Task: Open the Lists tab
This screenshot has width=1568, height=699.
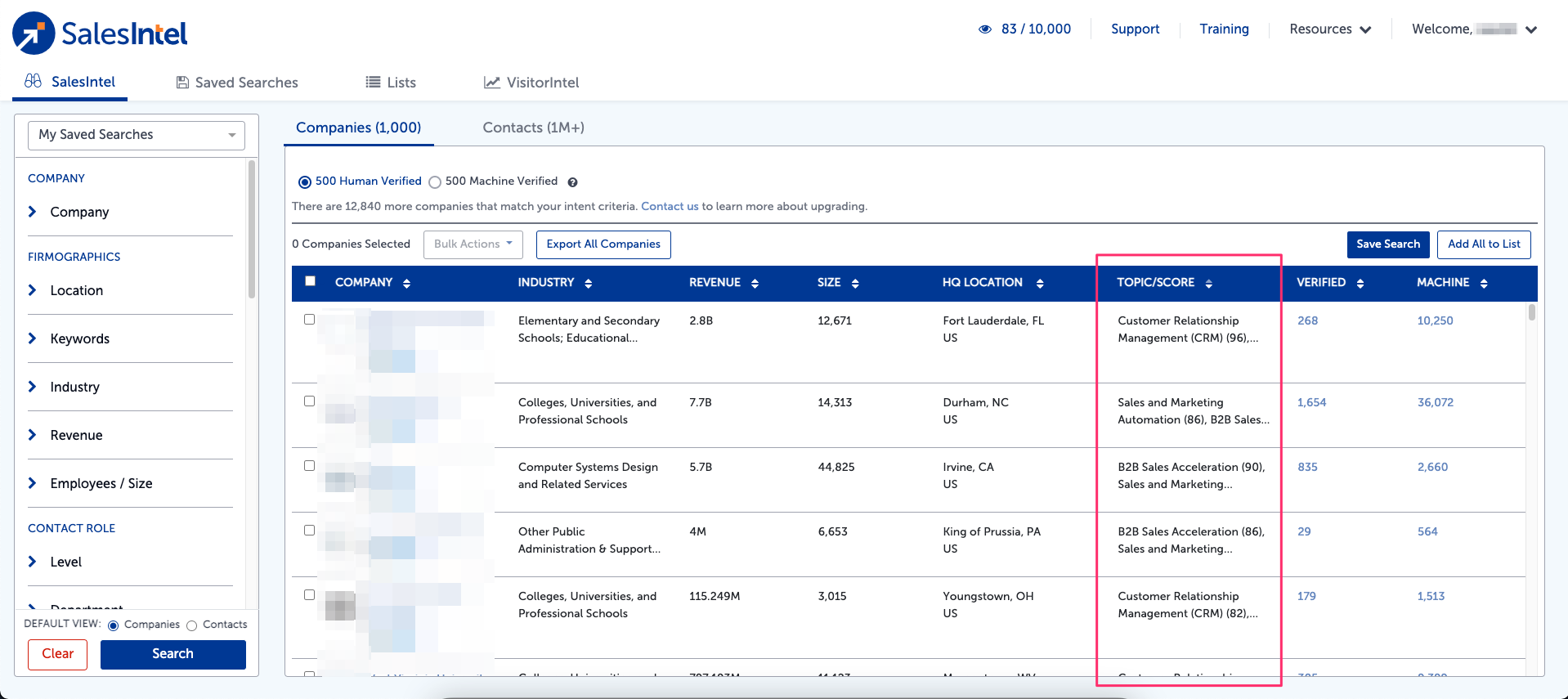Action: [391, 83]
